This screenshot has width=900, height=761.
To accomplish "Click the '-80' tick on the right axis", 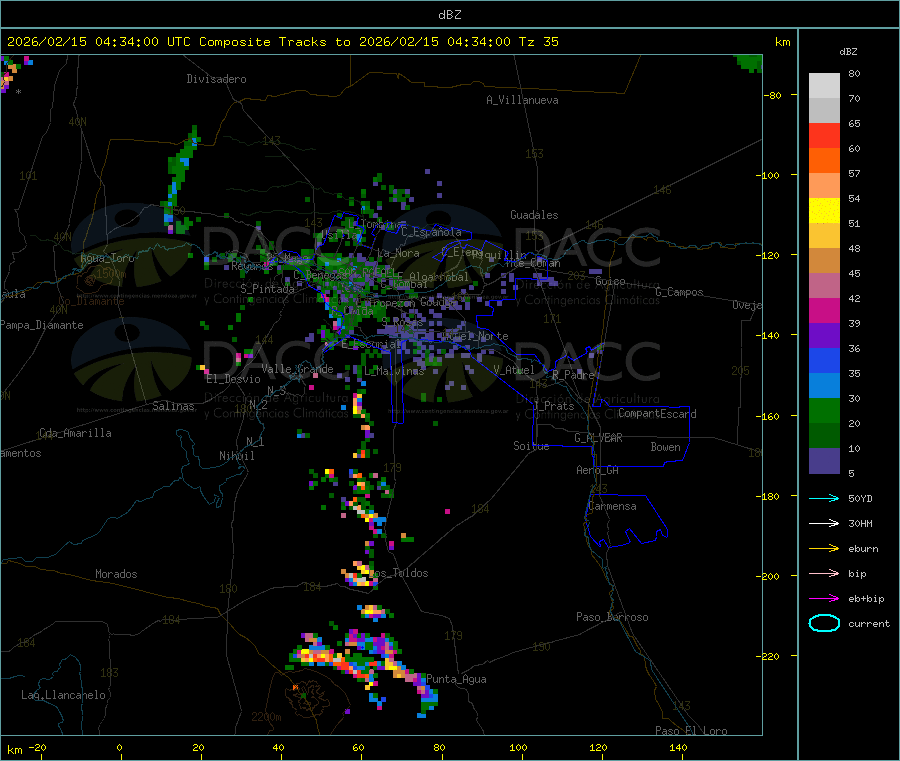I will click(773, 95).
